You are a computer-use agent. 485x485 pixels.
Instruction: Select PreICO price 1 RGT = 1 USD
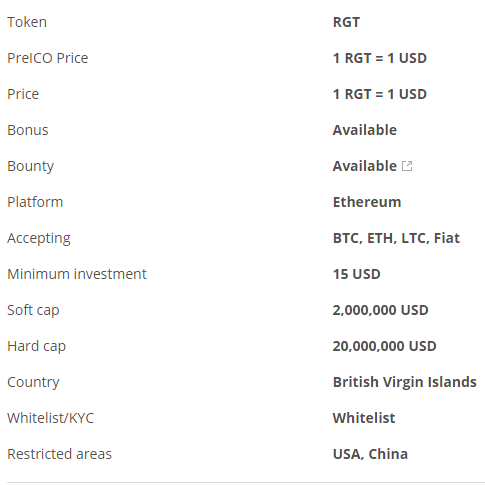(380, 58)
